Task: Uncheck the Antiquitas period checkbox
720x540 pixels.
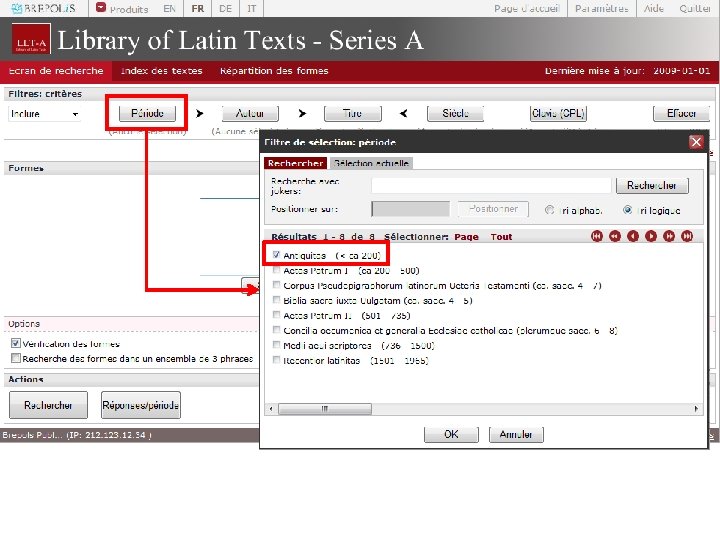Action: [276, 254]
